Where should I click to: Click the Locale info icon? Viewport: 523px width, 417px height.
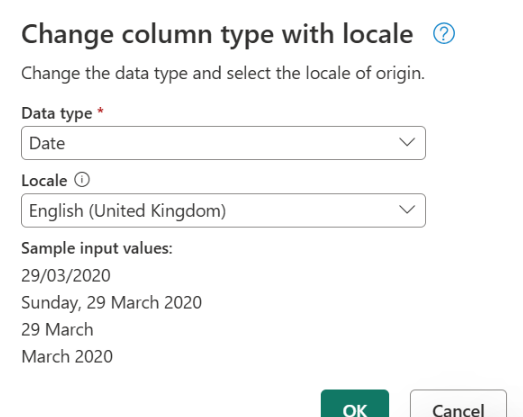coord(82,179)
